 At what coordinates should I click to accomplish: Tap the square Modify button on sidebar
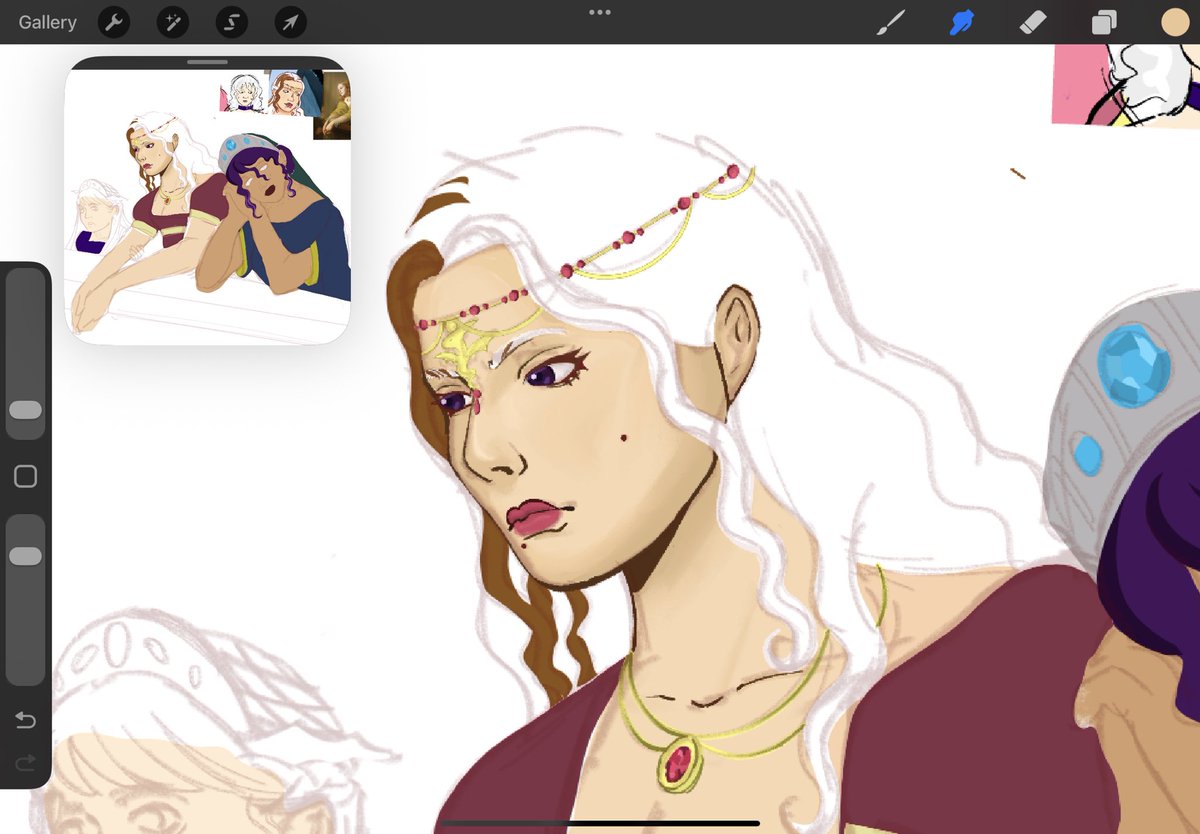[25, 477]
